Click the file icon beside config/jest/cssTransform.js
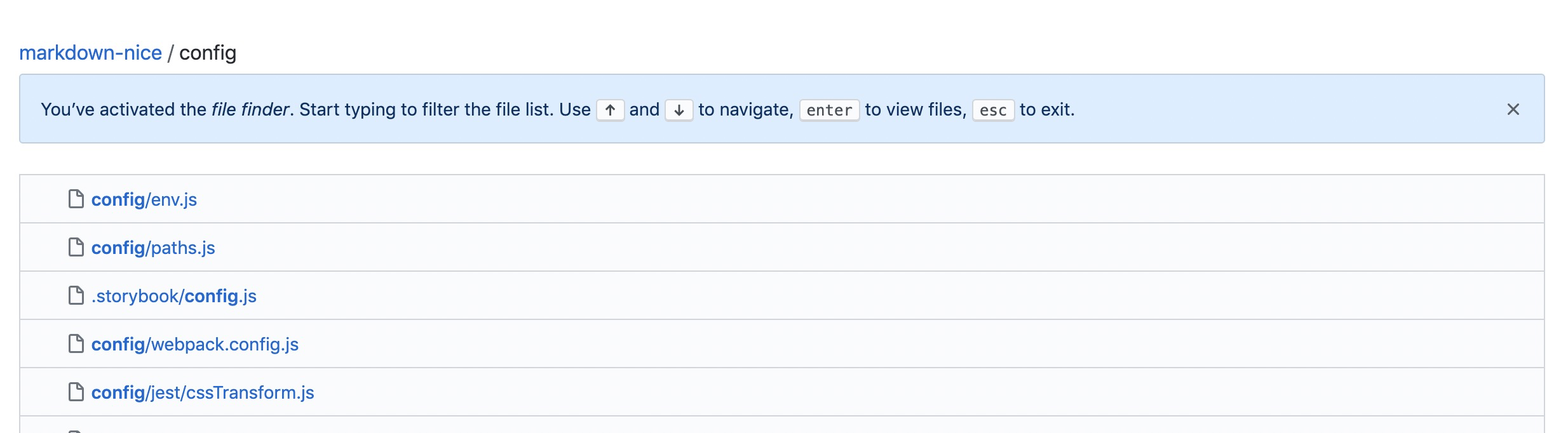The image size is (1568, 433). [76, 392]
